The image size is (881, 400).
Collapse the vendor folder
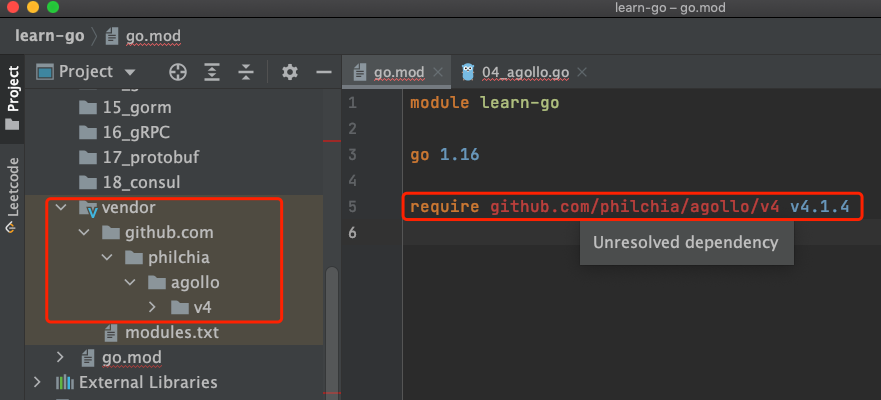coord(60,208)
